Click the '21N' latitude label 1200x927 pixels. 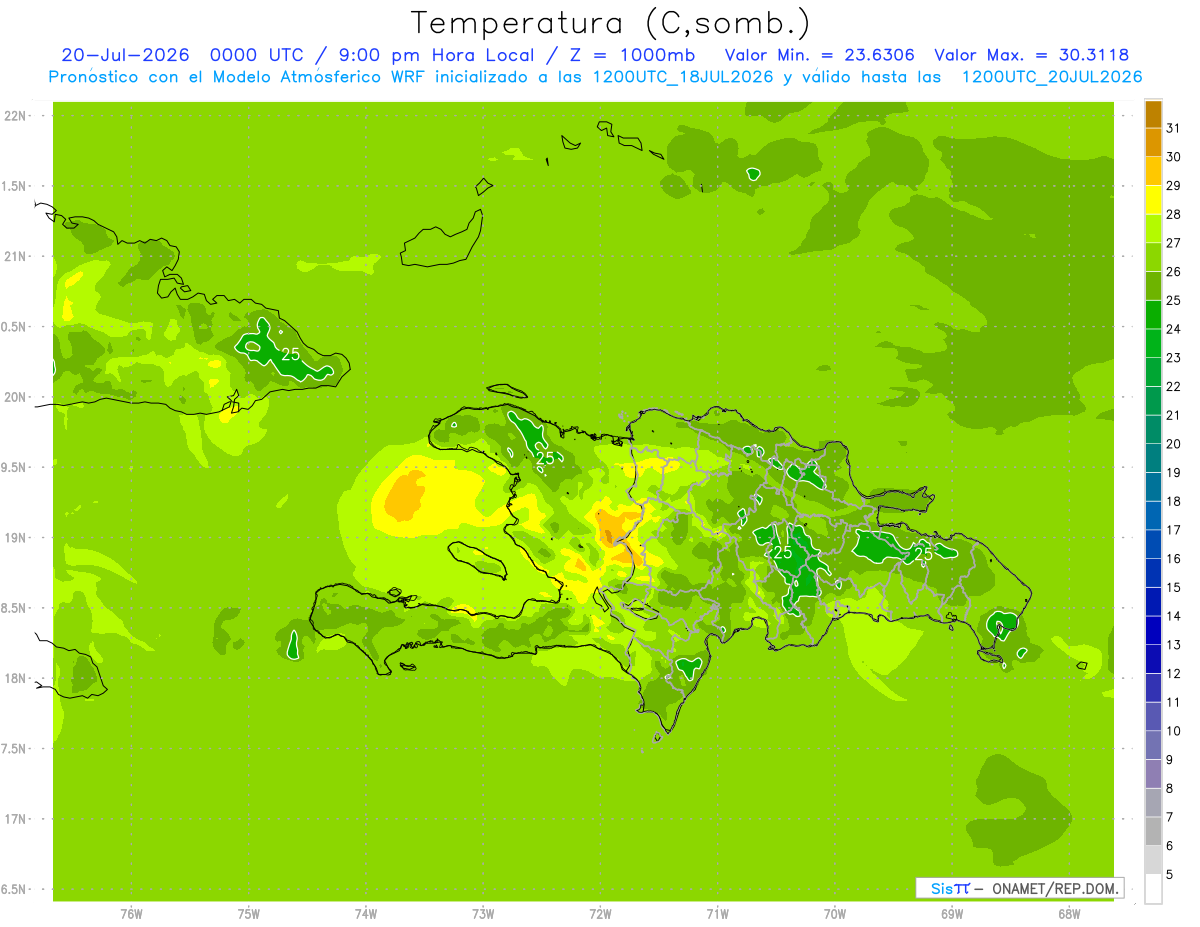coord(14,257)
